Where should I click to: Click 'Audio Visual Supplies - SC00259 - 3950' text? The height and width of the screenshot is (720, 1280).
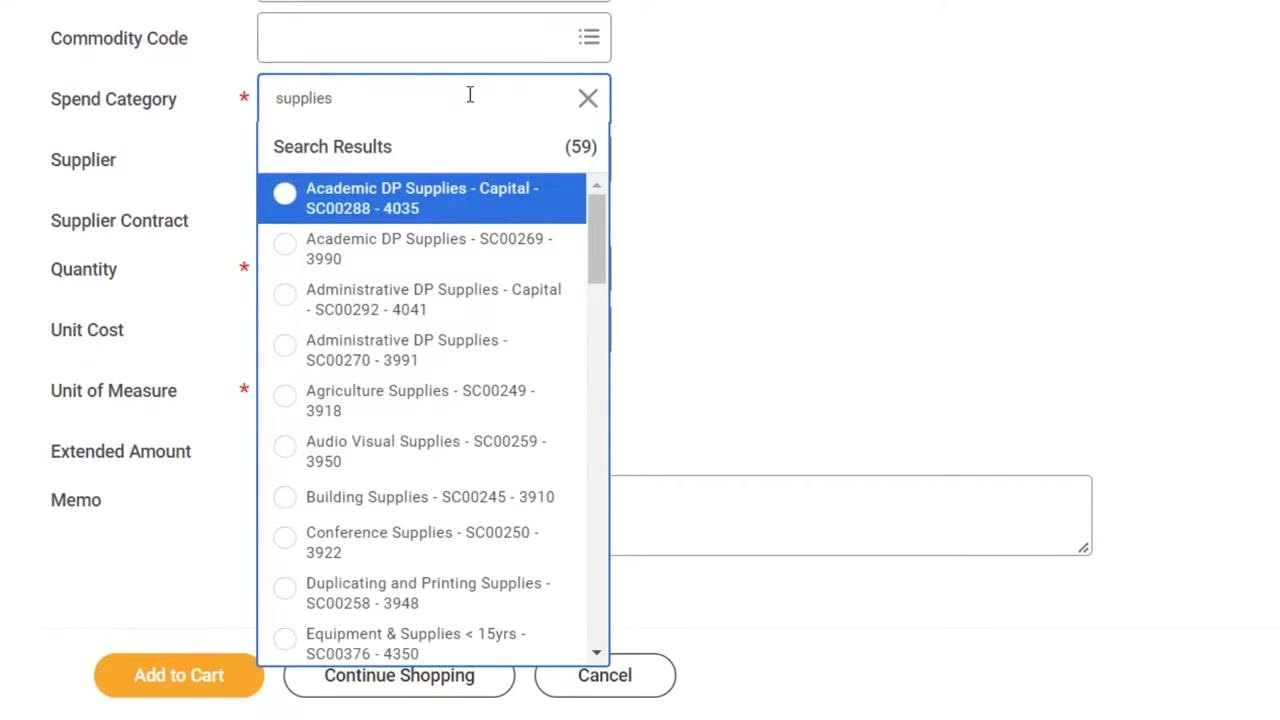point(426,451)
